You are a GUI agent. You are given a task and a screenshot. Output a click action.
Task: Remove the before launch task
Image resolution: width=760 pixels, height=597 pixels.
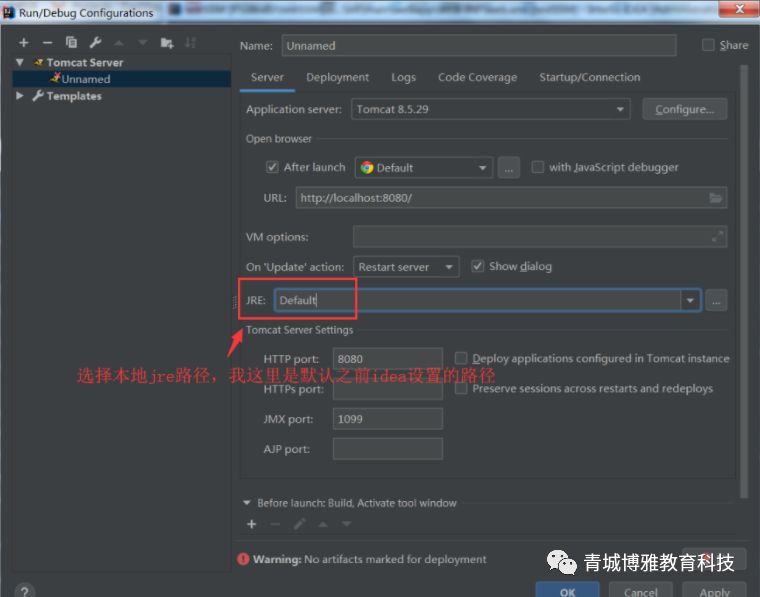point(275,524)
